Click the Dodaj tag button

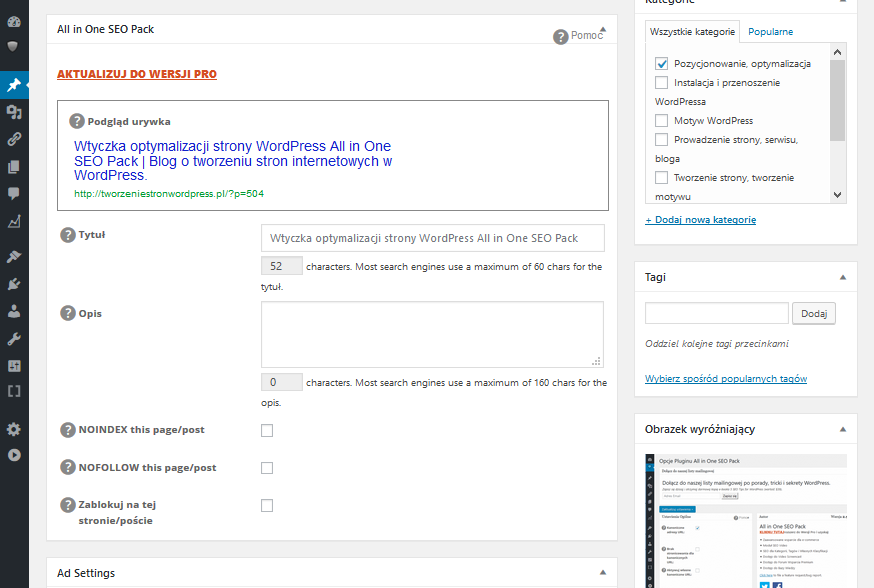pos(814,313)
